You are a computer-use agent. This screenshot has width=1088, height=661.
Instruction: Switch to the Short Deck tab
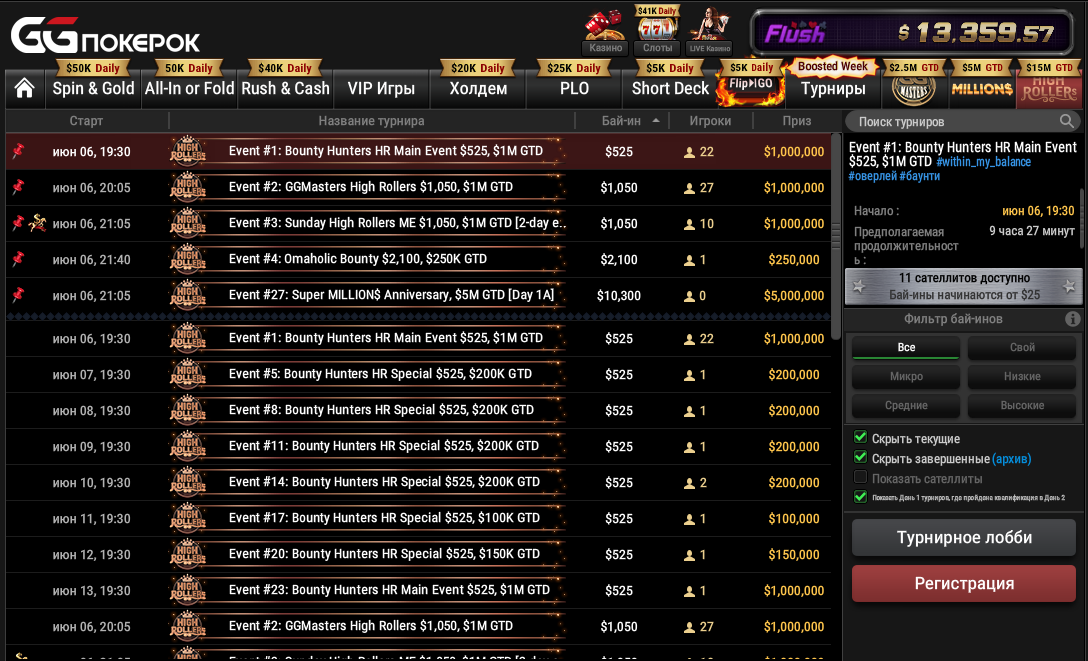pyautogui.click(x=670, y=88)
